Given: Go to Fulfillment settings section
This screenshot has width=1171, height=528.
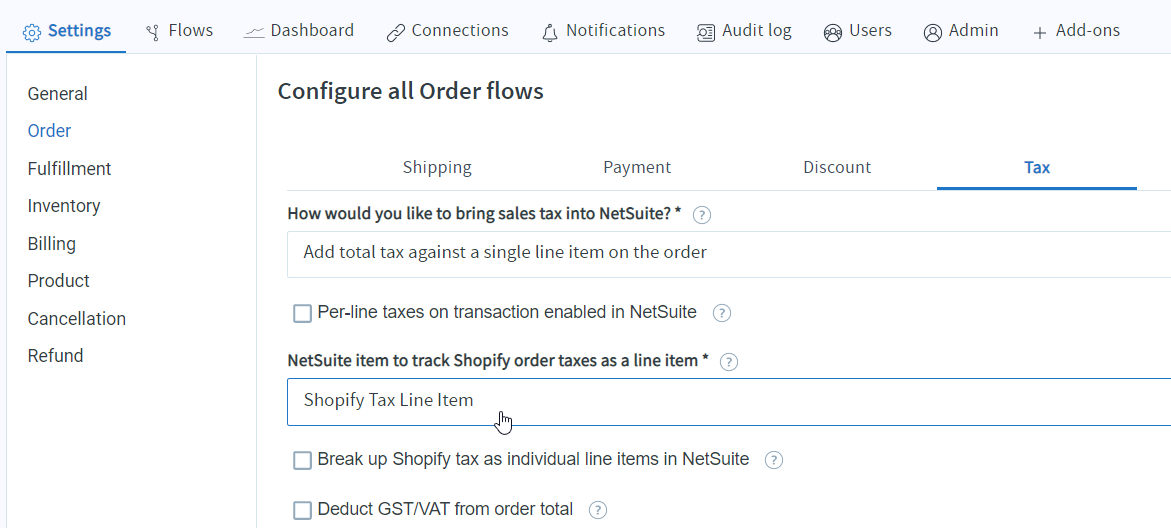Looking at the screenshot, I should pyautogui.click(x=69, y=169).
